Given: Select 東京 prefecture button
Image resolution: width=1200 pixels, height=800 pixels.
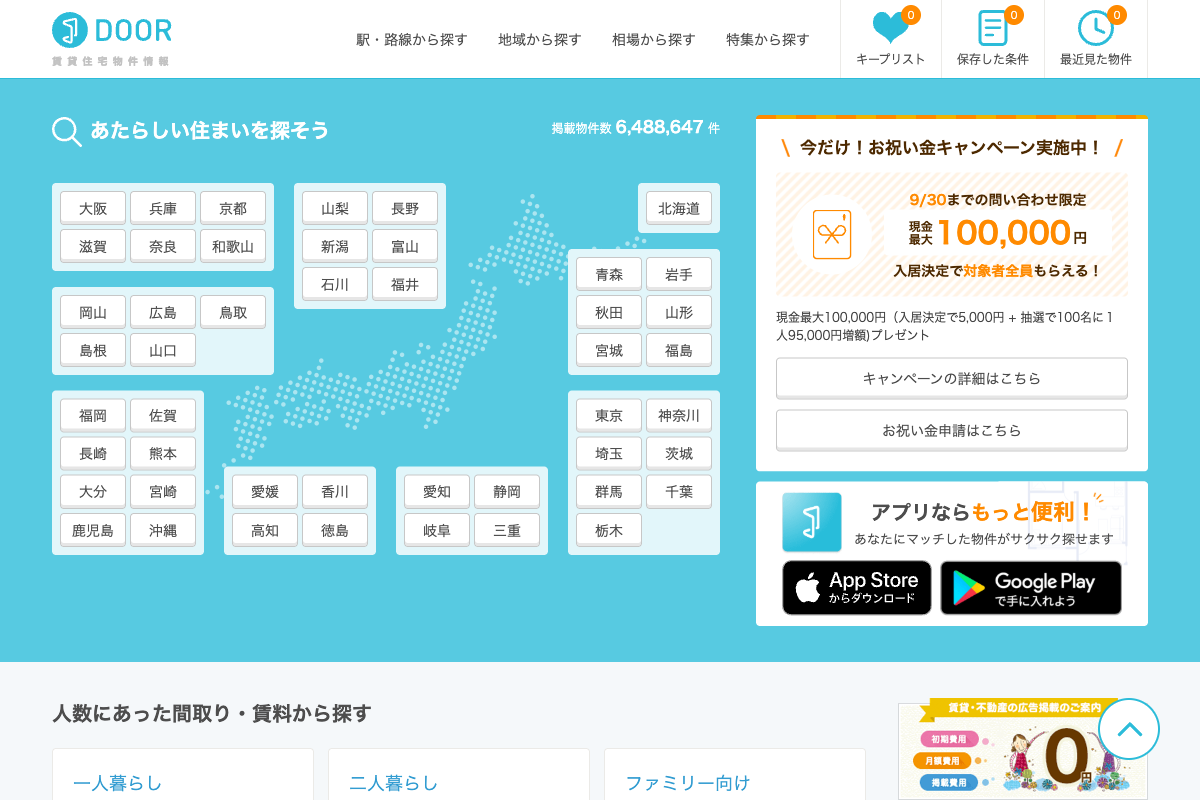Looking at the screenshot, I should point(609,416).
